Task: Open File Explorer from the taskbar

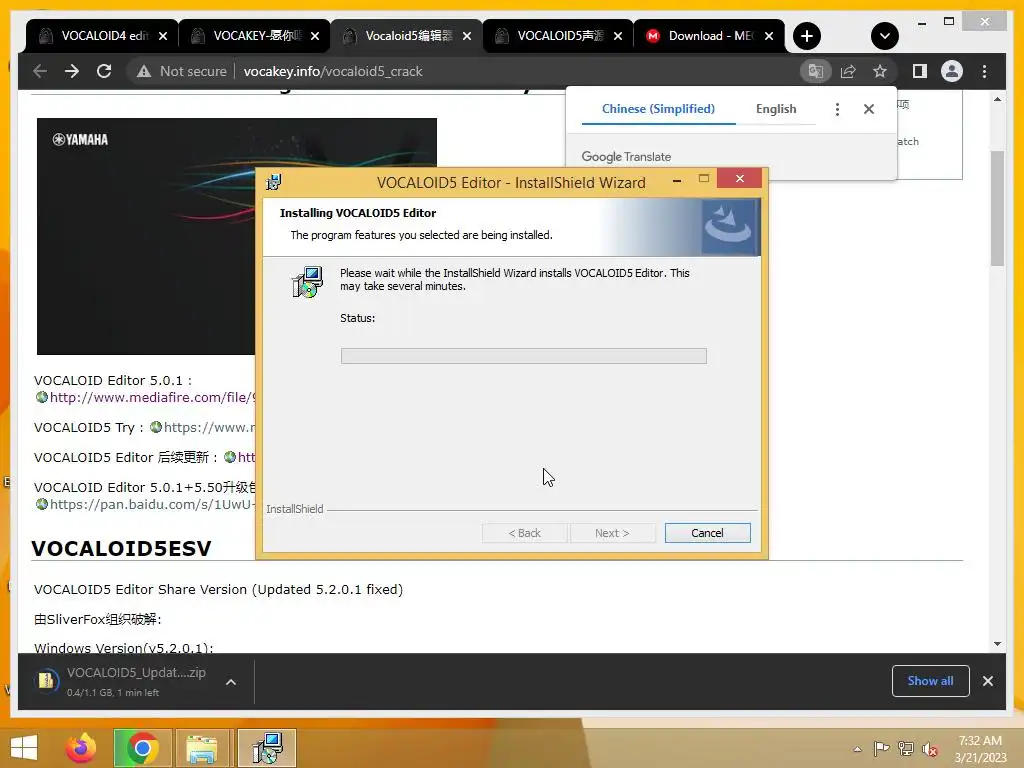Action: click(202, 748)
